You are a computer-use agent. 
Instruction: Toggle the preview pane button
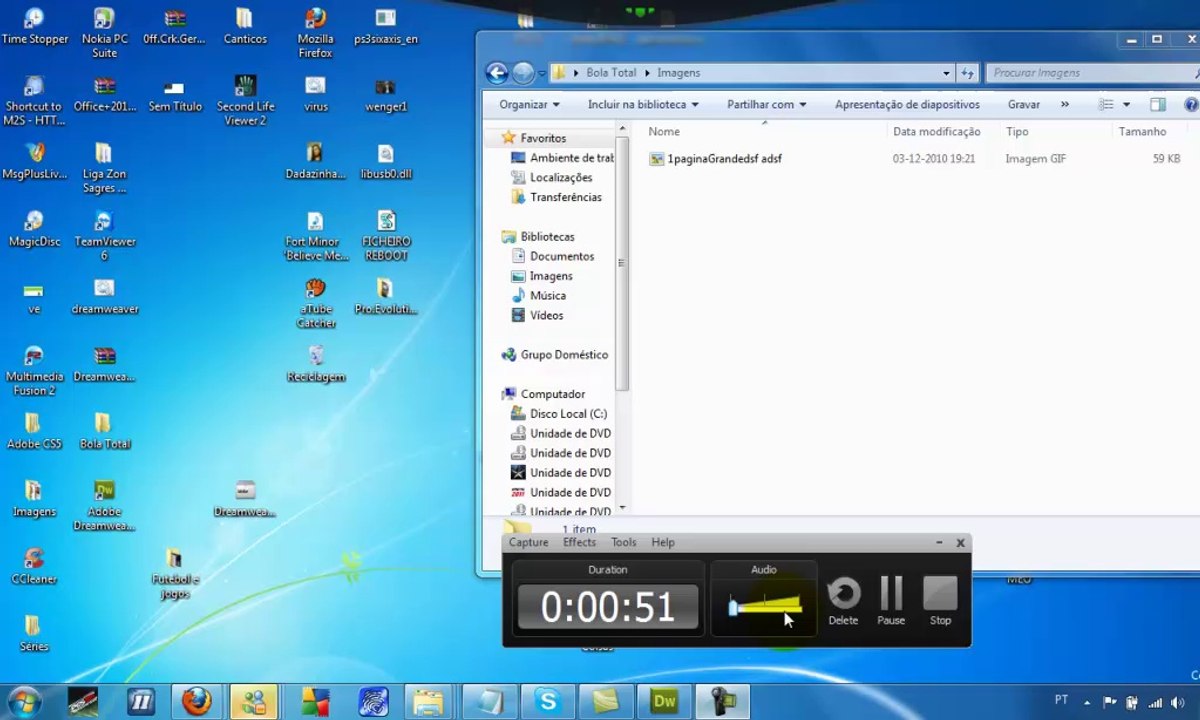coord(1157,104)
